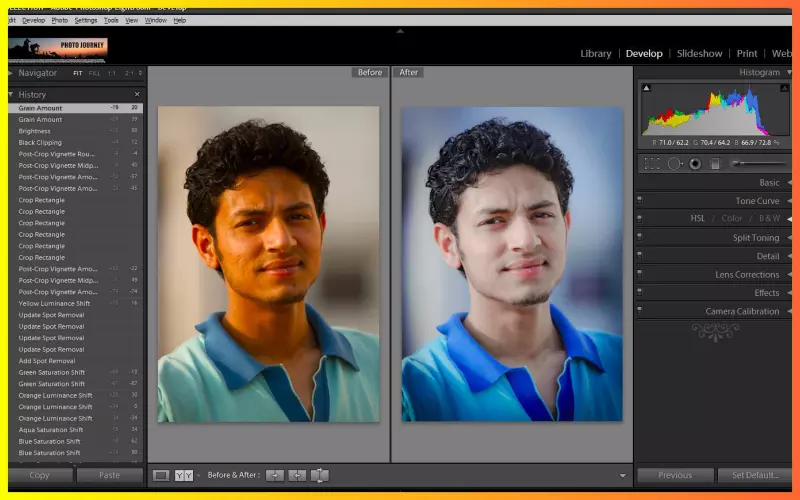This screenshot has width=800, height=500.
Task: Click the Copy settings button
Action: pos(40,475)
